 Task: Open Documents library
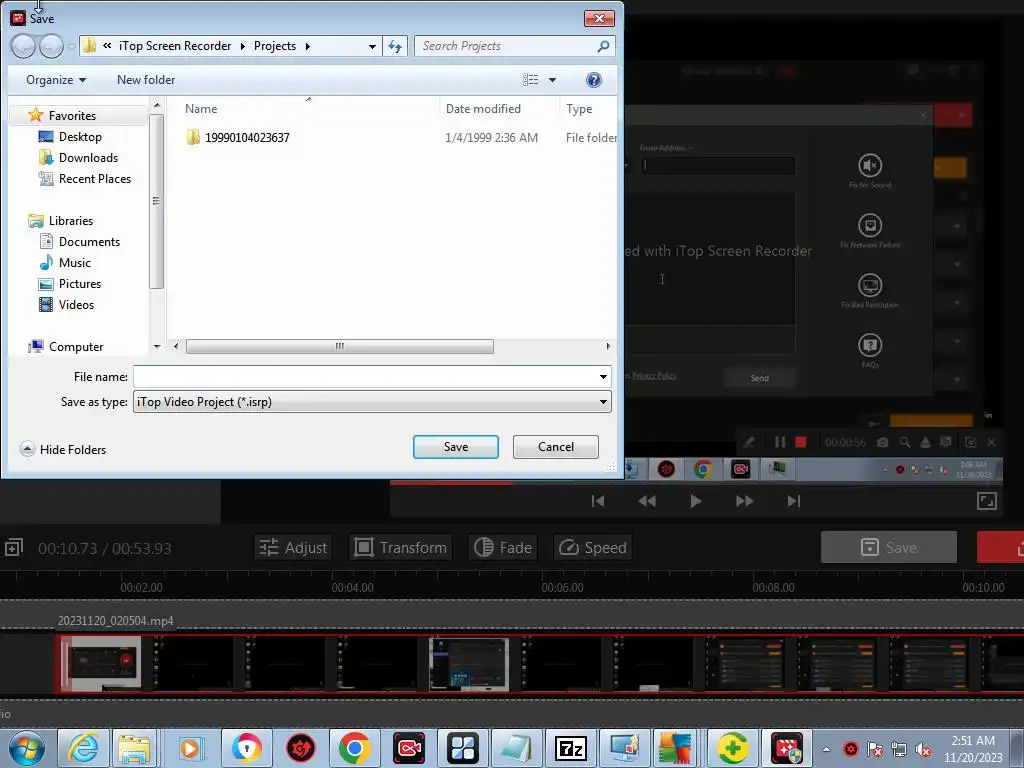pyautogui.click(x=89, y=242)
